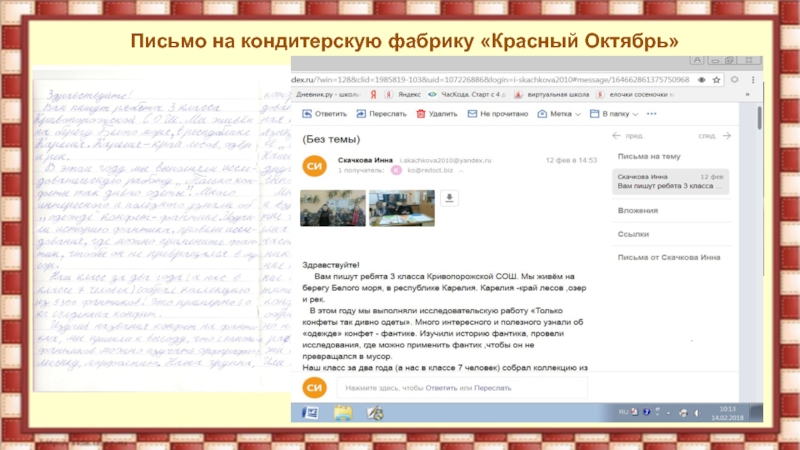The height and width of the screenshot is (450, 800).
Task: Open the виртуальная школа bookmark
Action: (552, 94)
